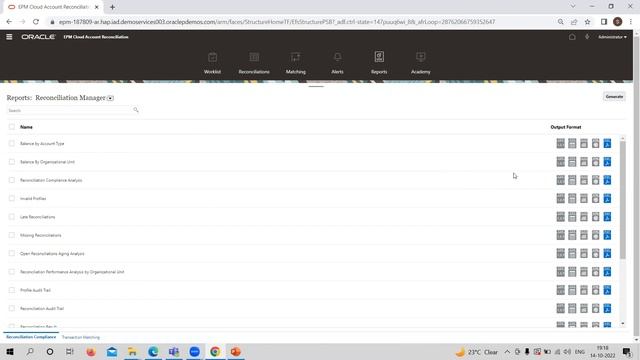Open the Chrome three-dot menu
This screenshot has height=360, width=640.
click(x=631, y=22)
